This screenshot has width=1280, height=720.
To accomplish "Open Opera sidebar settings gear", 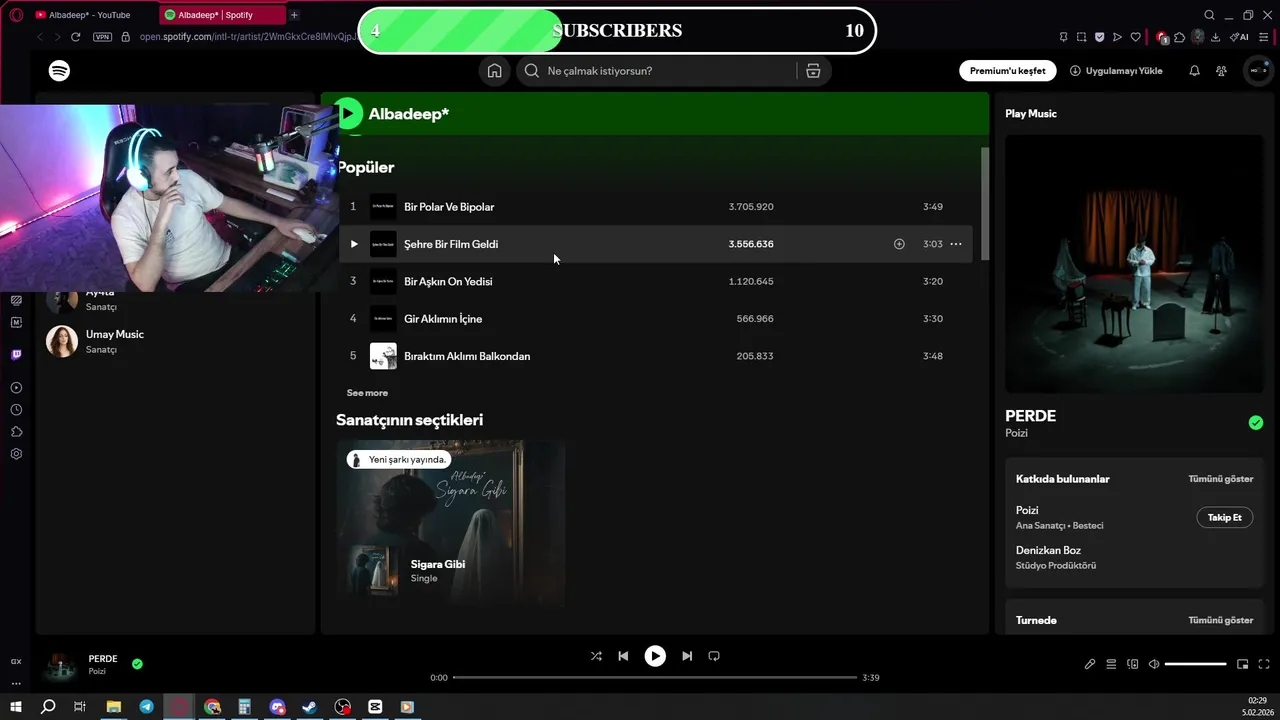I will [16, 454].
